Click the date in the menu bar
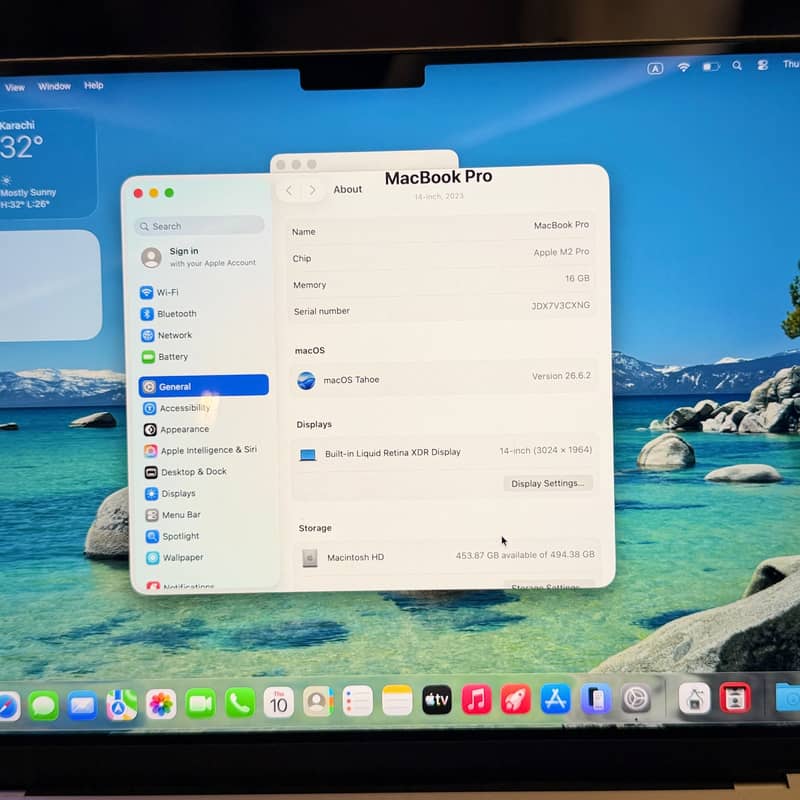The image size is (800, 800). [x=790, y=64]
